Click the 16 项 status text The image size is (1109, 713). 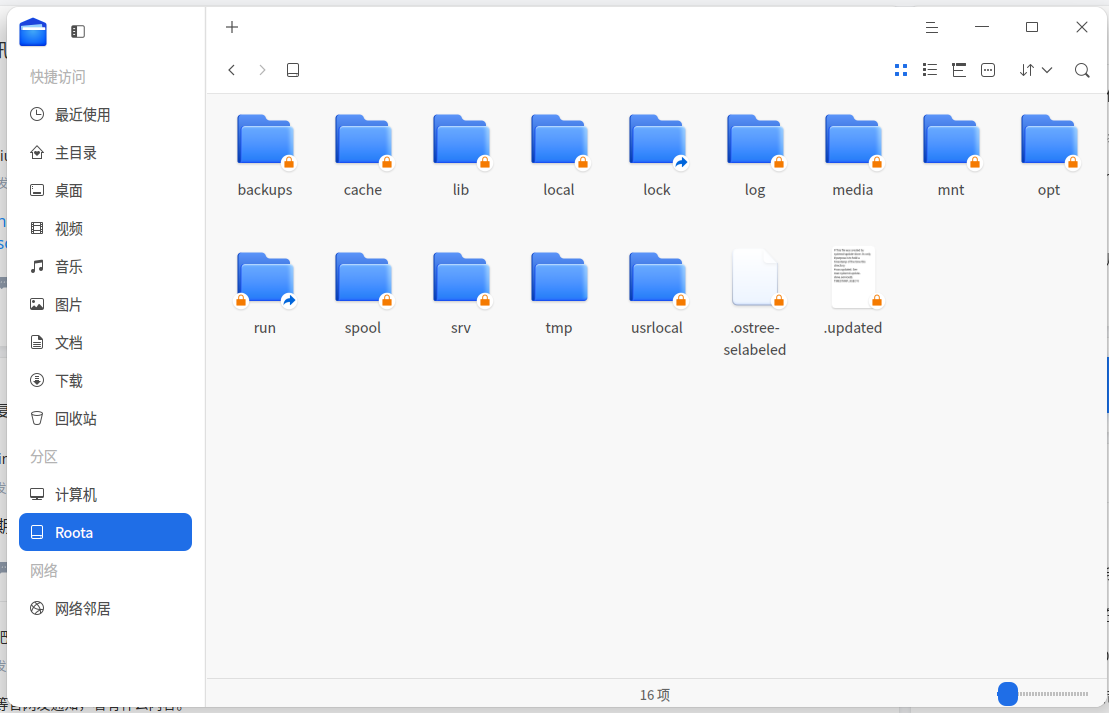(655, 695)
